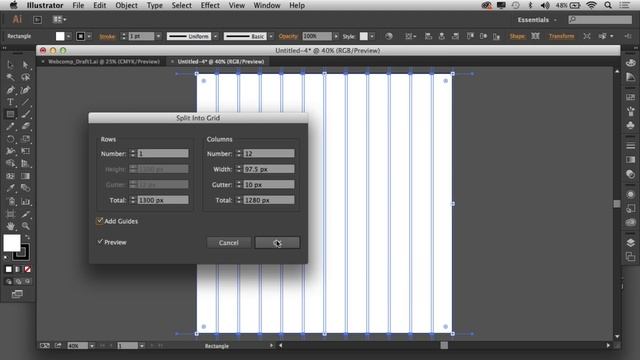This screenshot has width=640, height=360.
Task: Switch to Untitled-4 document tab
Action: (x=220, y=62)
